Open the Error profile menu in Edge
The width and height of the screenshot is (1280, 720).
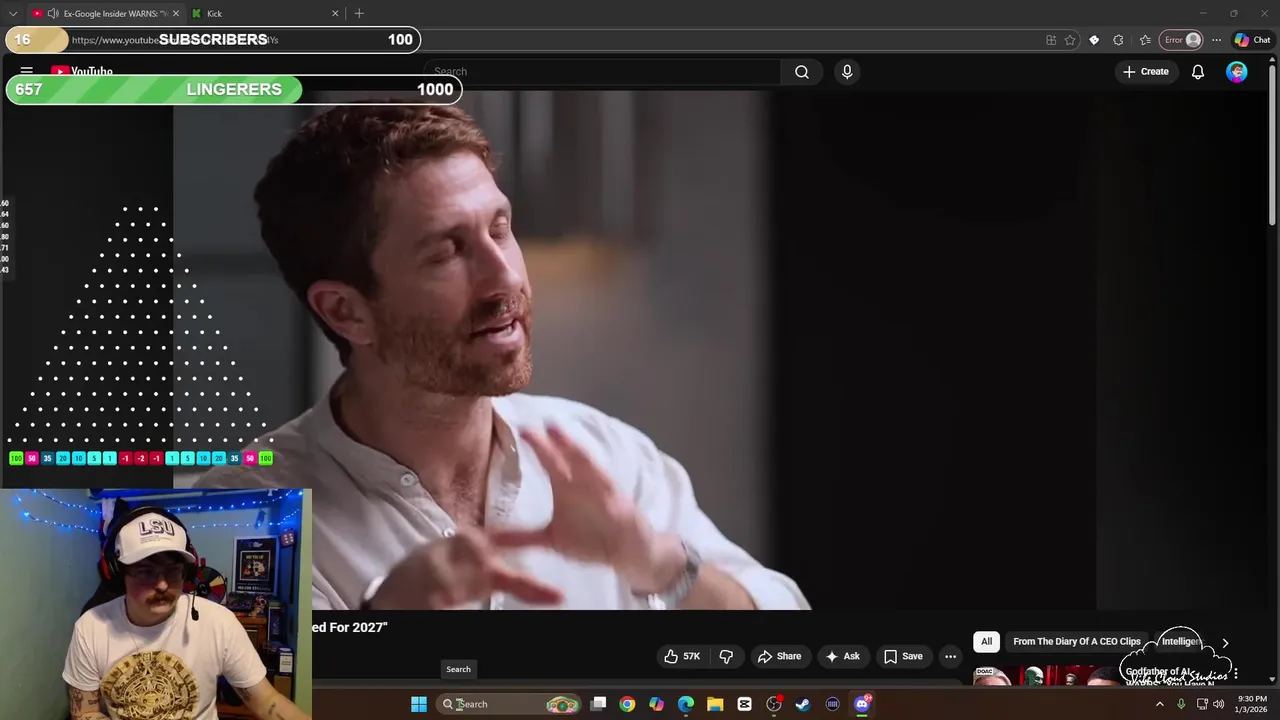click(1181, 40)
